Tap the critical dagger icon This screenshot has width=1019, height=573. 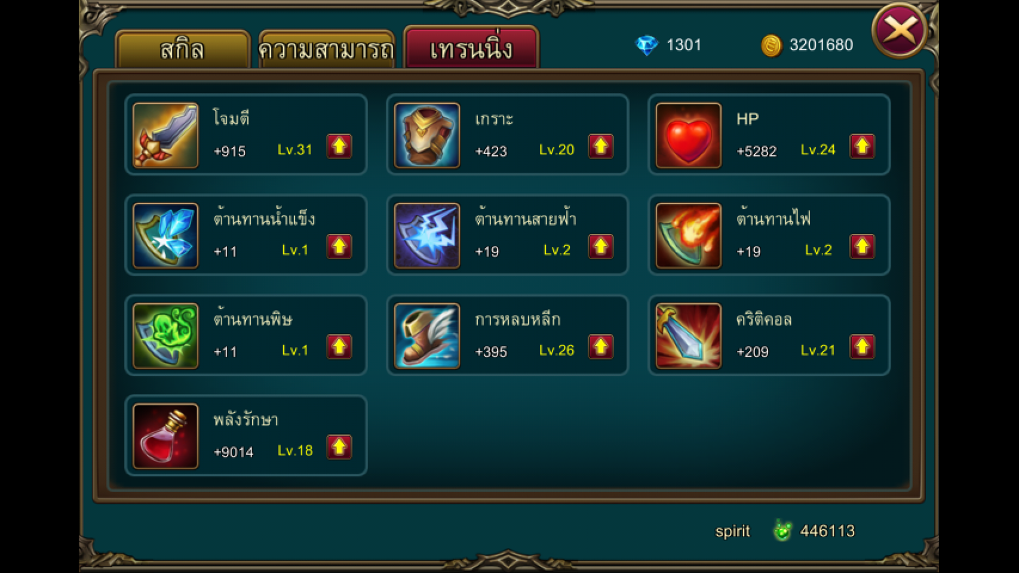point(688,336)
